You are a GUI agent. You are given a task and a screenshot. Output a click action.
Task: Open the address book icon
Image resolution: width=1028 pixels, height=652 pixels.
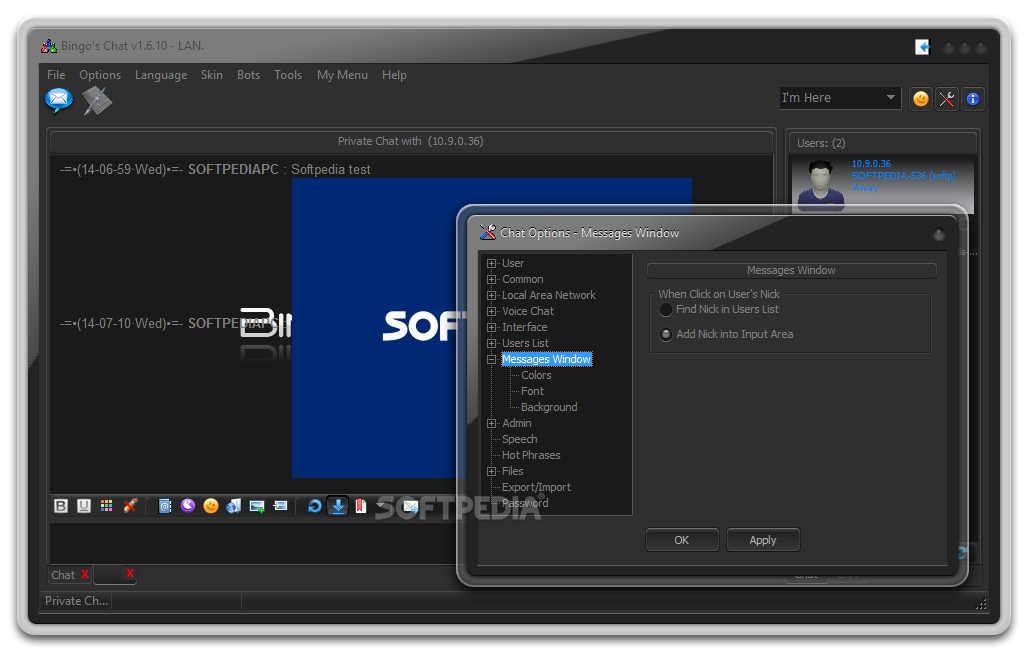tap(165, 506)
